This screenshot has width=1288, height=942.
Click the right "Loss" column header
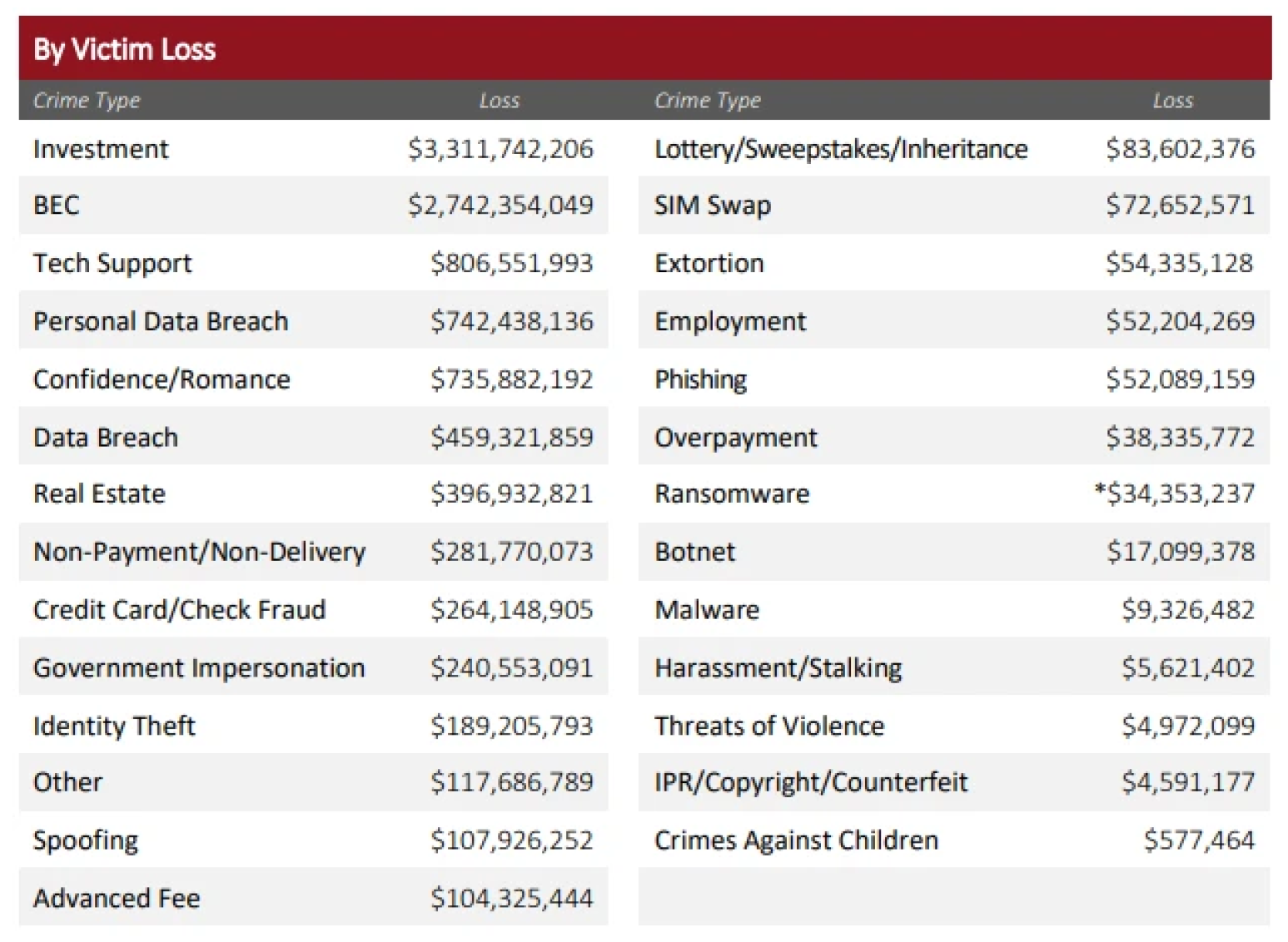pos(1172,101)
